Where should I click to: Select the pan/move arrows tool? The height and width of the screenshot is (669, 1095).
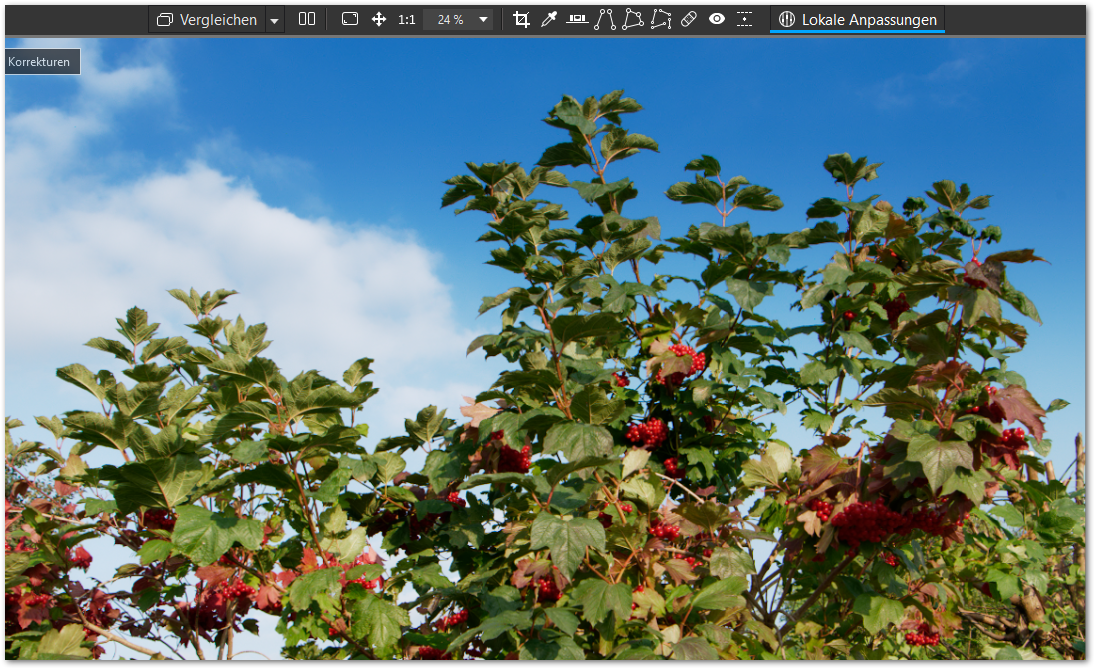click(x=379, y=19)
